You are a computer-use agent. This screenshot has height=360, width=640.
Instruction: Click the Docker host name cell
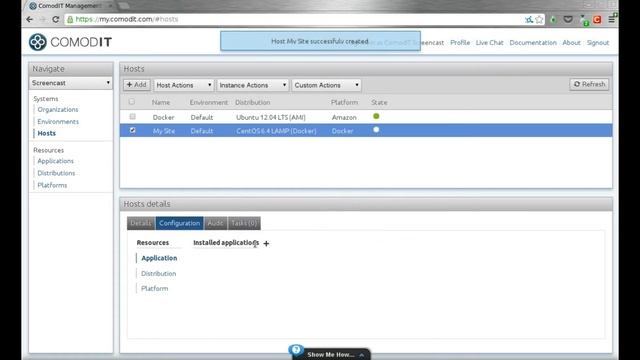(x=163, y=117)
